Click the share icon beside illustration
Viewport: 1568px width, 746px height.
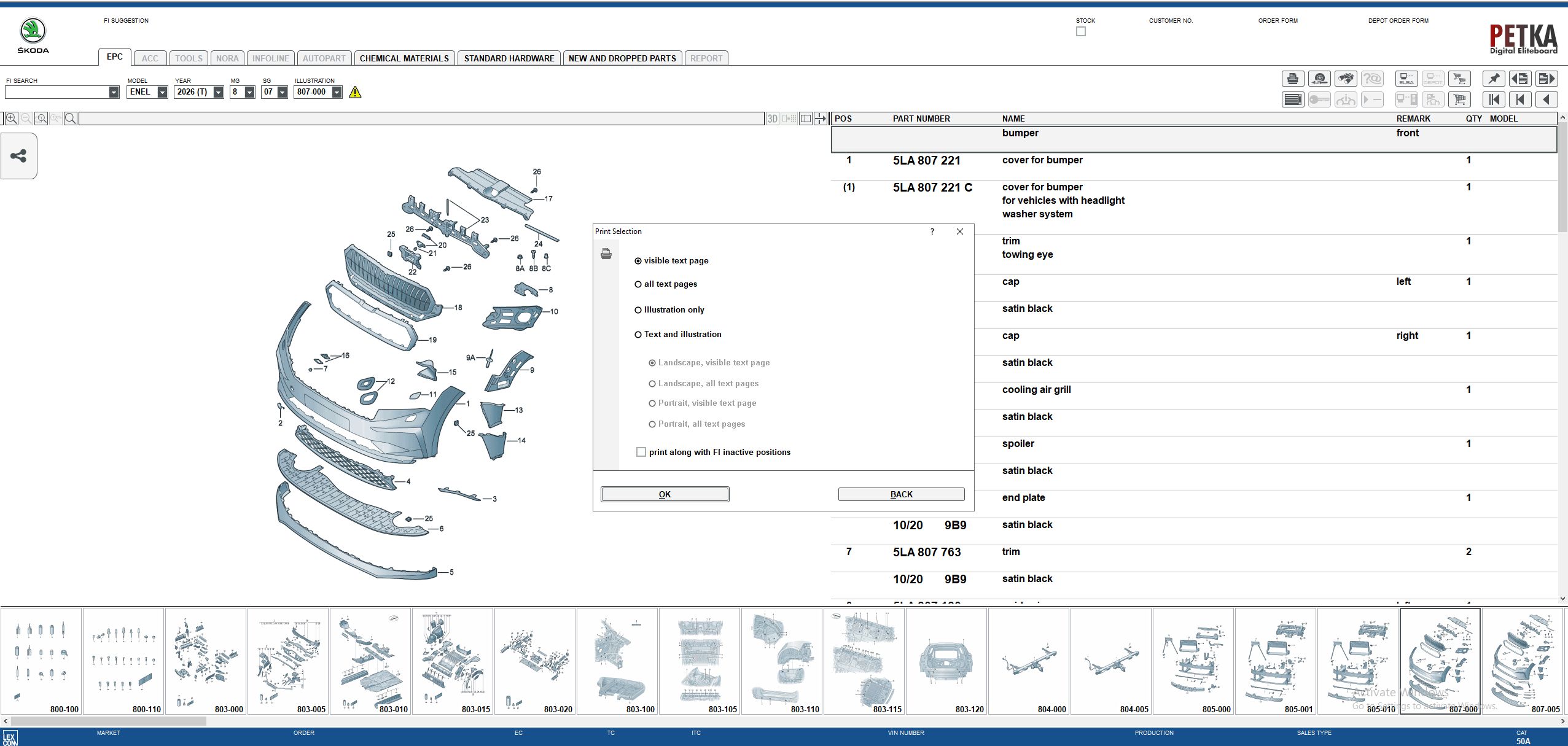click(18, 156)
